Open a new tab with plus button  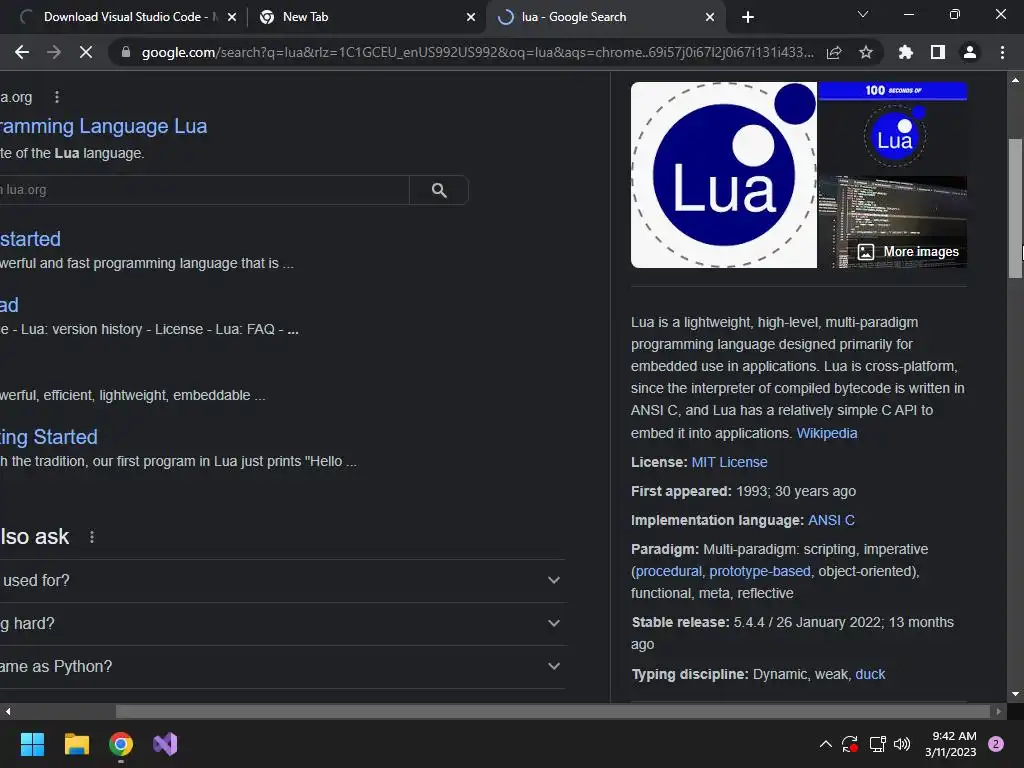tap(748, 17)
